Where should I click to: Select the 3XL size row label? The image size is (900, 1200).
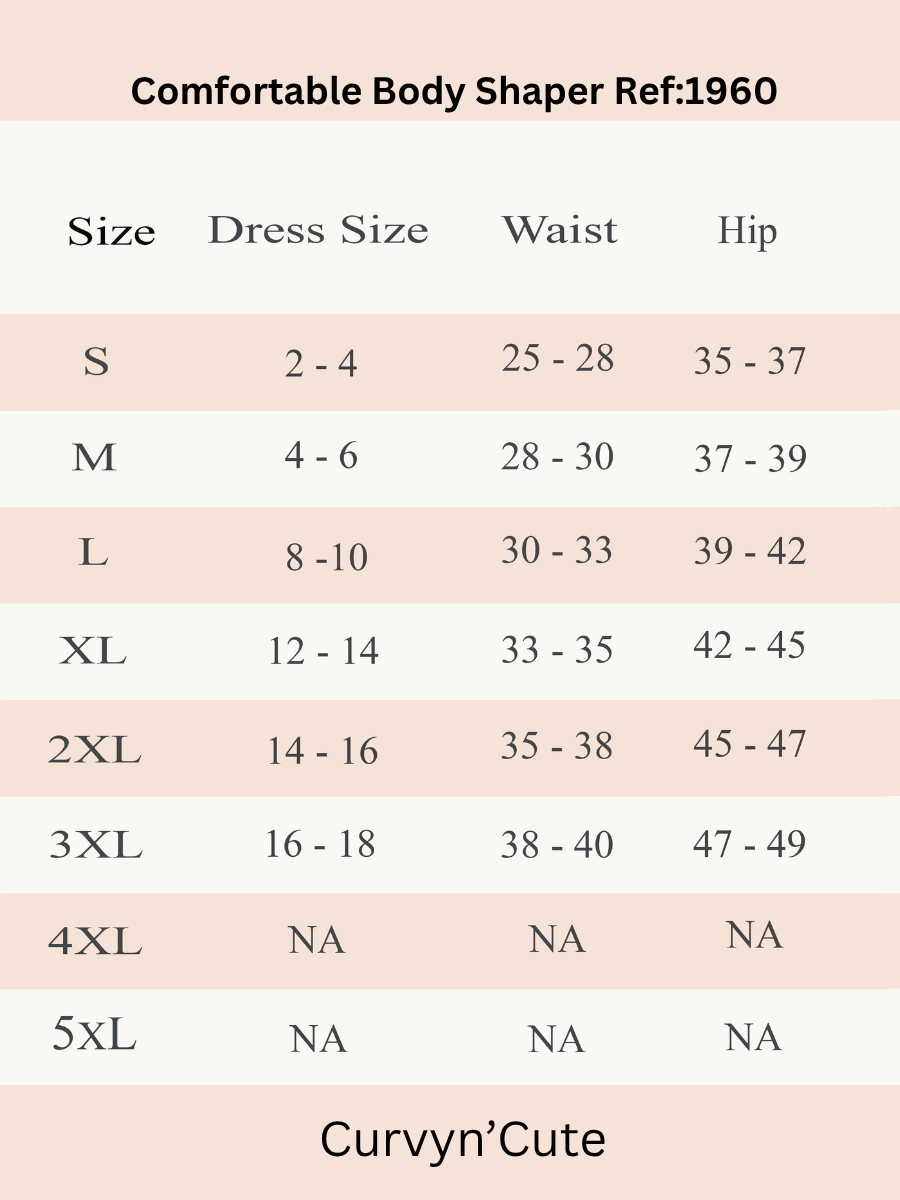coord(95,846)
